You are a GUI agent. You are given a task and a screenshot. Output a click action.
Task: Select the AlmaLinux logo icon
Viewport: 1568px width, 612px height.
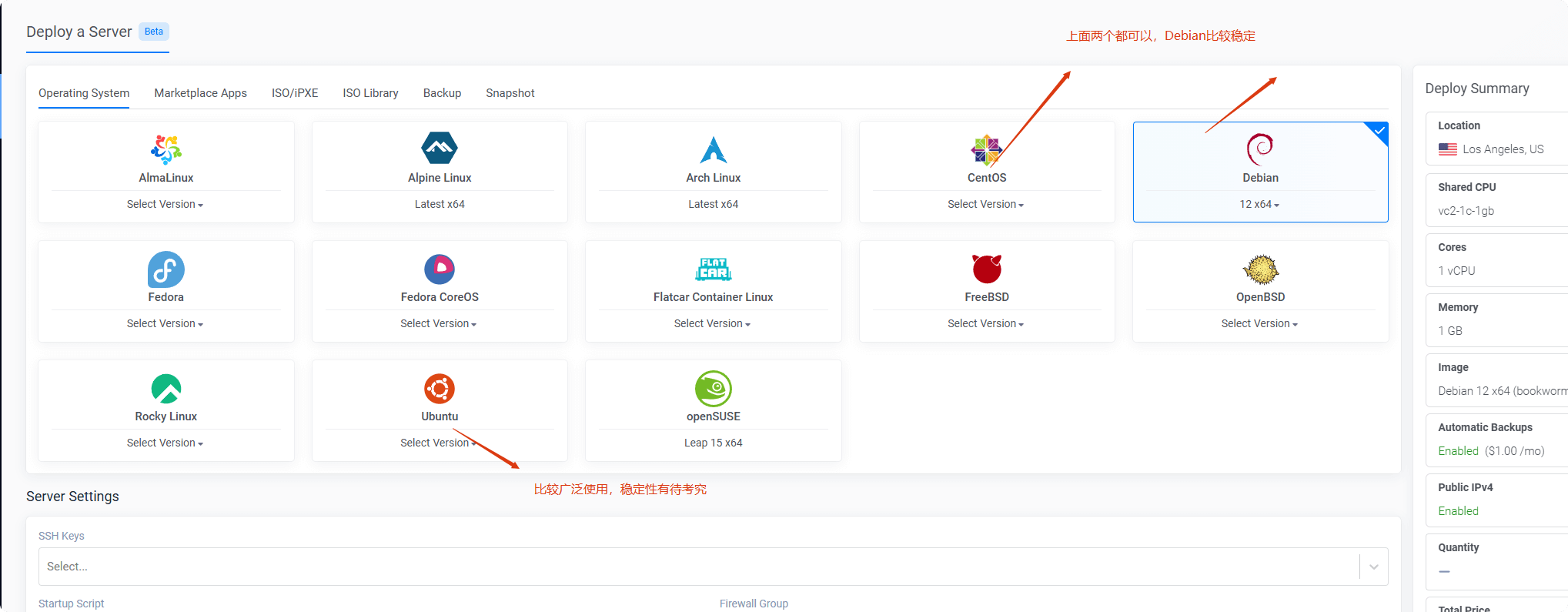166,149
